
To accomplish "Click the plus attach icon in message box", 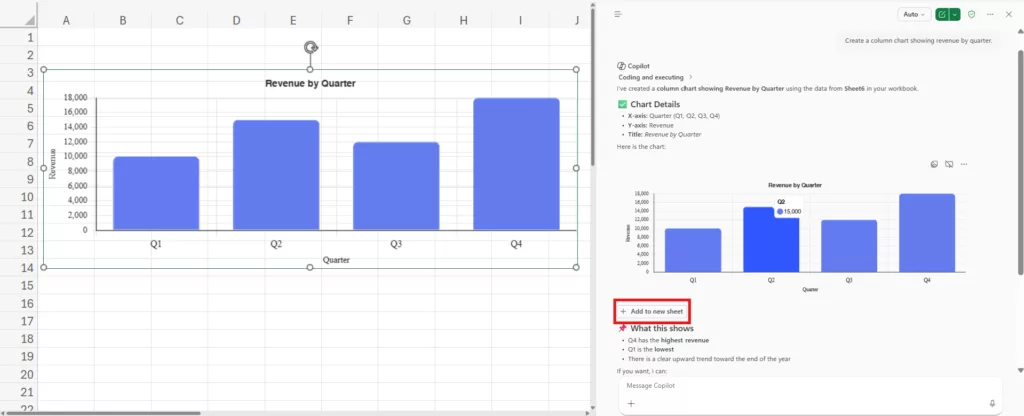I will click(631, 404).
